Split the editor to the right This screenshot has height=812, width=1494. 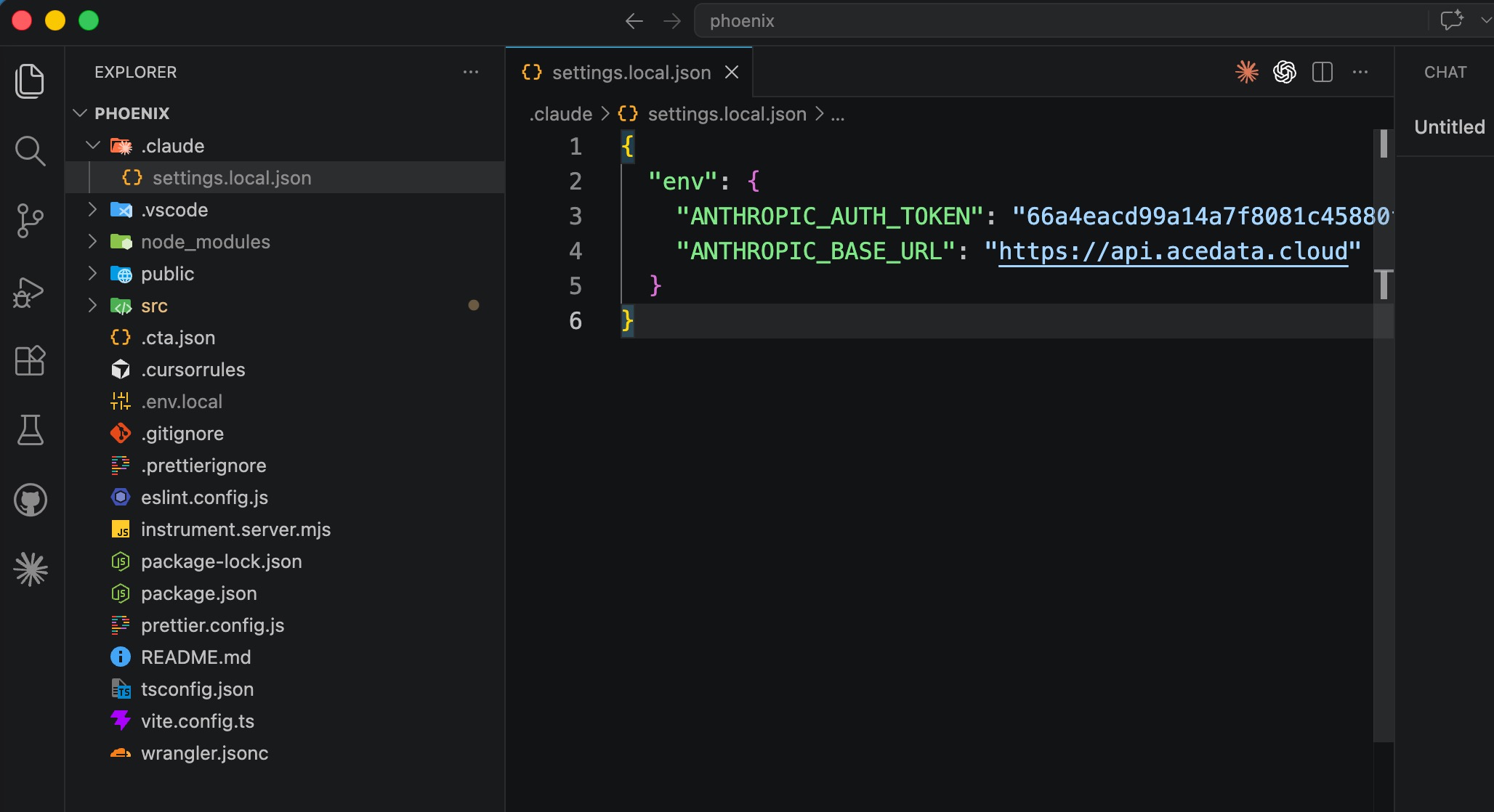point(1323,72)
